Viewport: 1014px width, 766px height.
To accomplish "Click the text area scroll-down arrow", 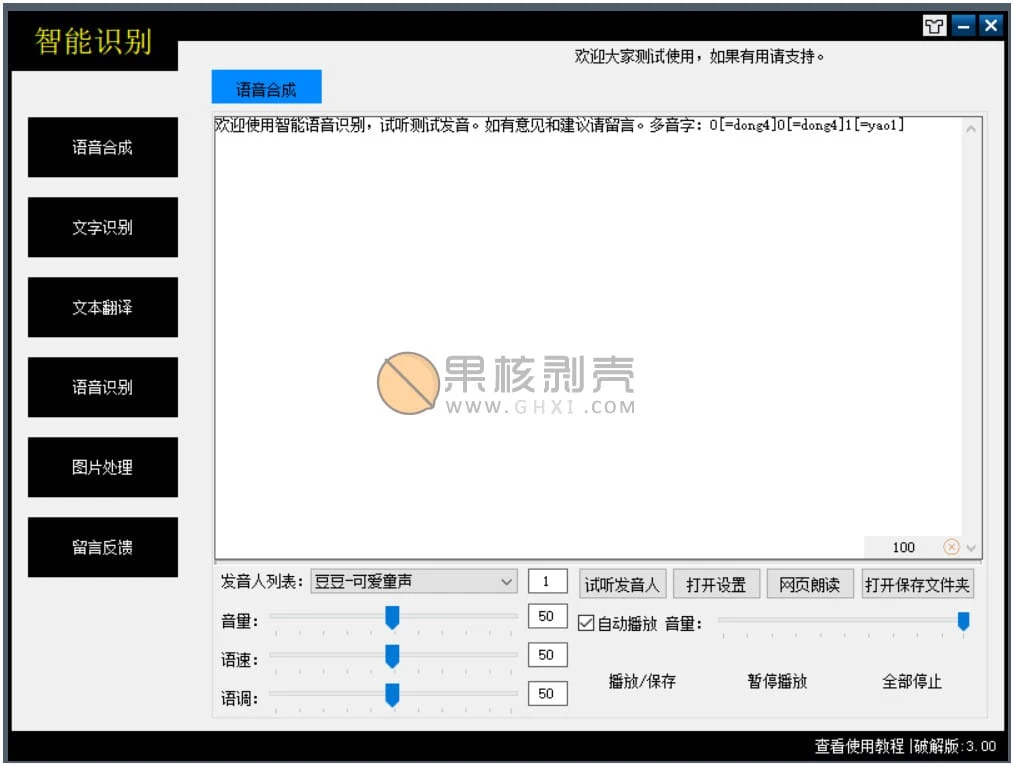I will point(971,548).
